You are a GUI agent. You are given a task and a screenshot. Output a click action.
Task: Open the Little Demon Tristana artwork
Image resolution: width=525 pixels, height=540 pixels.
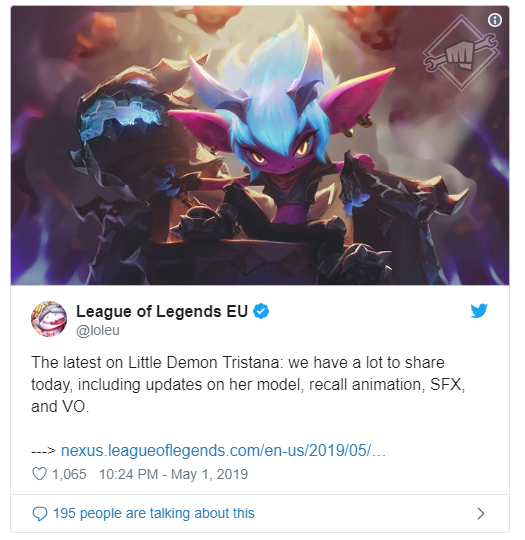[260, 145]
